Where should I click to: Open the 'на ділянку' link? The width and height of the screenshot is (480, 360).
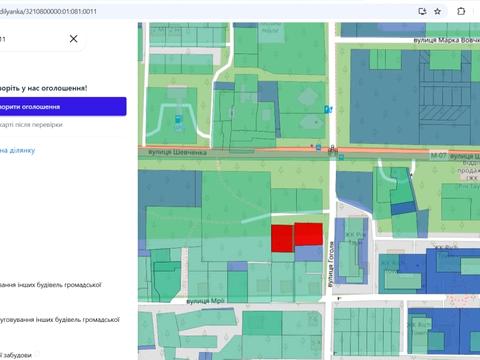tap(17, 150)
